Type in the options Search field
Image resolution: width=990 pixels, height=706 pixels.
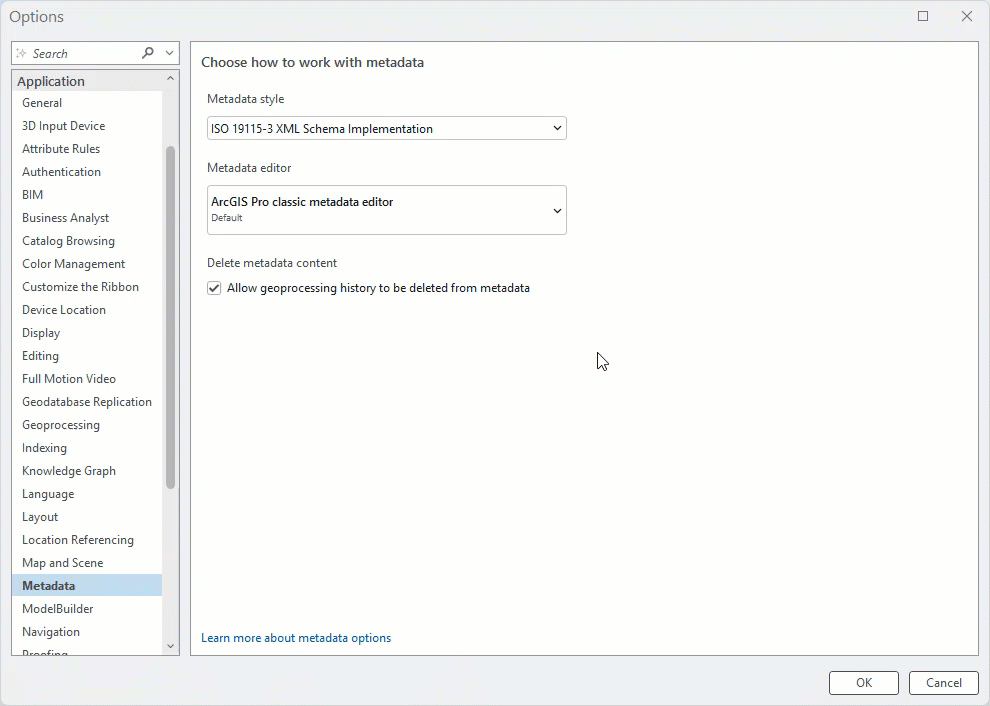85,52
